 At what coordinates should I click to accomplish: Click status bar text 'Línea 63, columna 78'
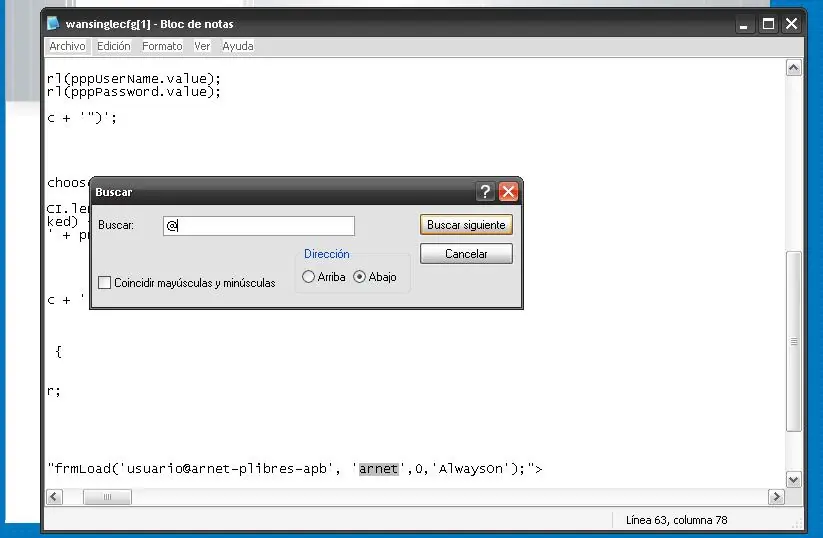pos(677,520)
